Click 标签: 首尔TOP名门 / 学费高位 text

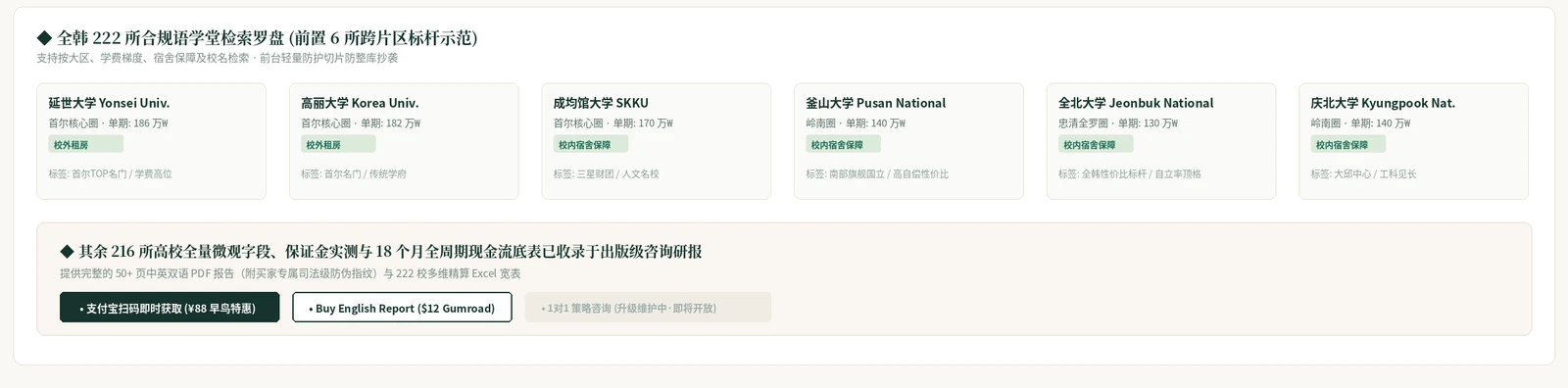click(x=111, y=173)
